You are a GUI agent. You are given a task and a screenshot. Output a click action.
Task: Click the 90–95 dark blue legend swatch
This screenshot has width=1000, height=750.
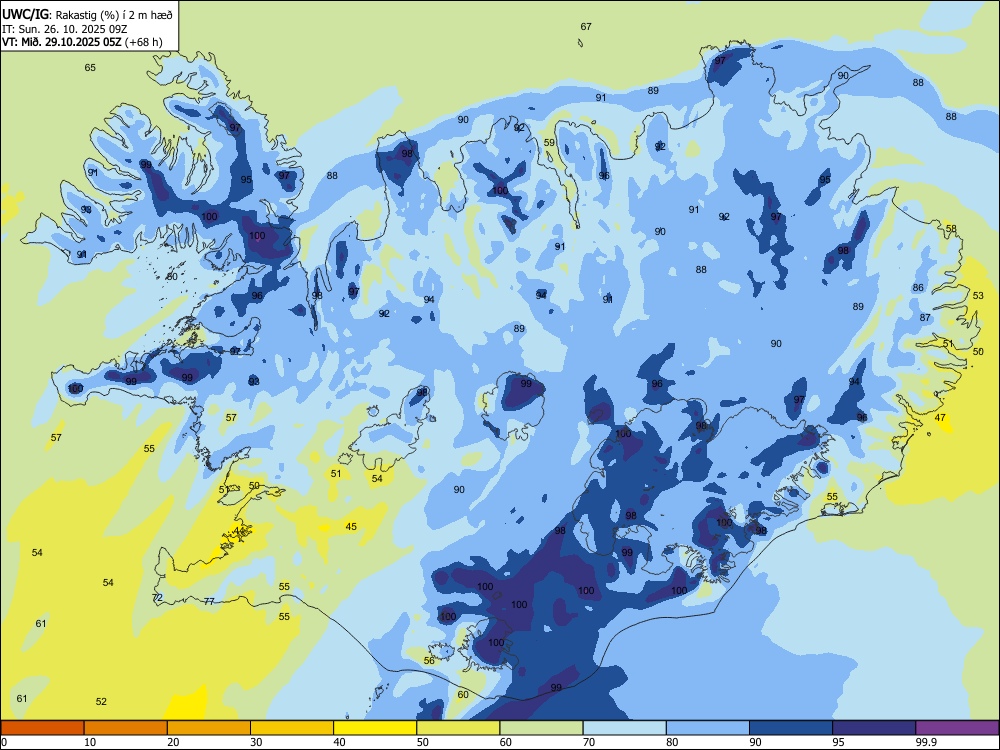pyautogui.click(x=791, y=728)
